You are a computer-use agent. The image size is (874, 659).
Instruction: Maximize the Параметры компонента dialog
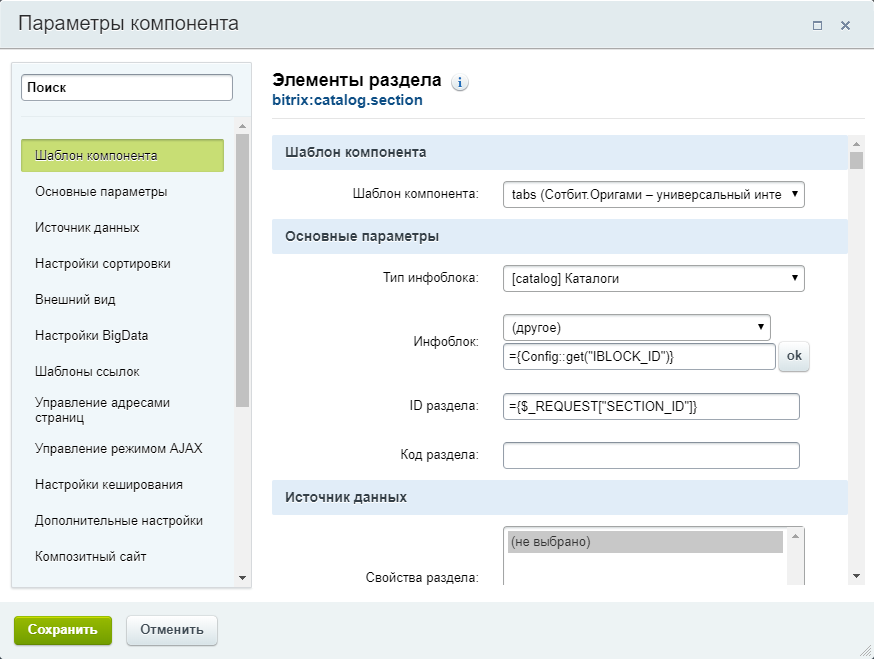(817, 26)
